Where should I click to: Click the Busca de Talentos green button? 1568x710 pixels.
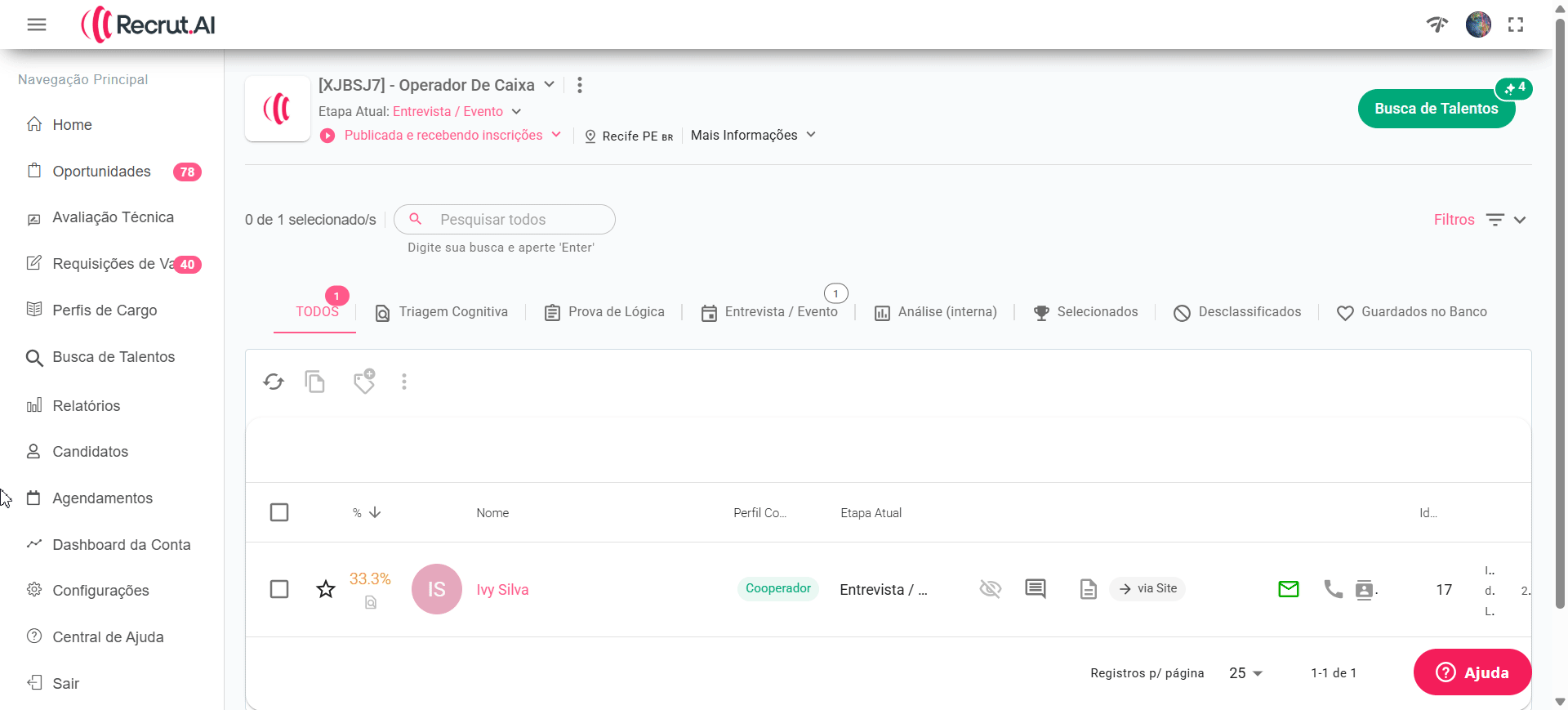pos(1436,109)
